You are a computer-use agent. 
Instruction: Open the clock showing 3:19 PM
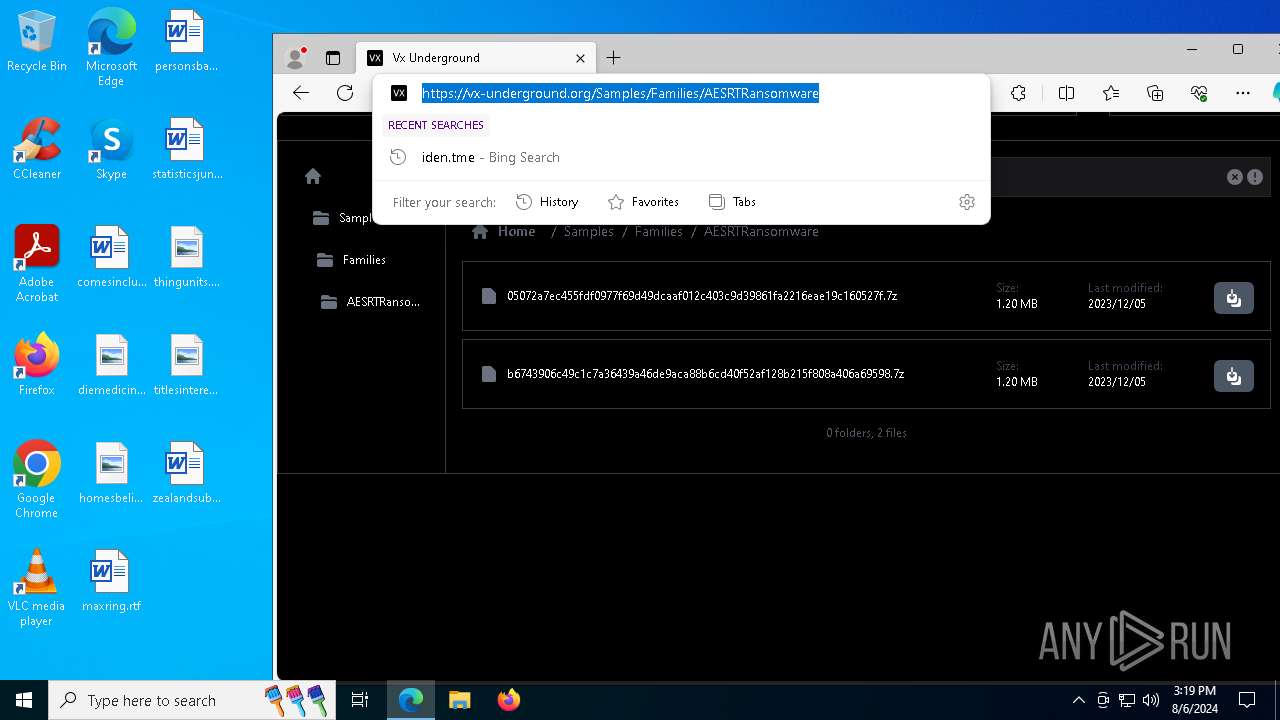point(1194,700)
